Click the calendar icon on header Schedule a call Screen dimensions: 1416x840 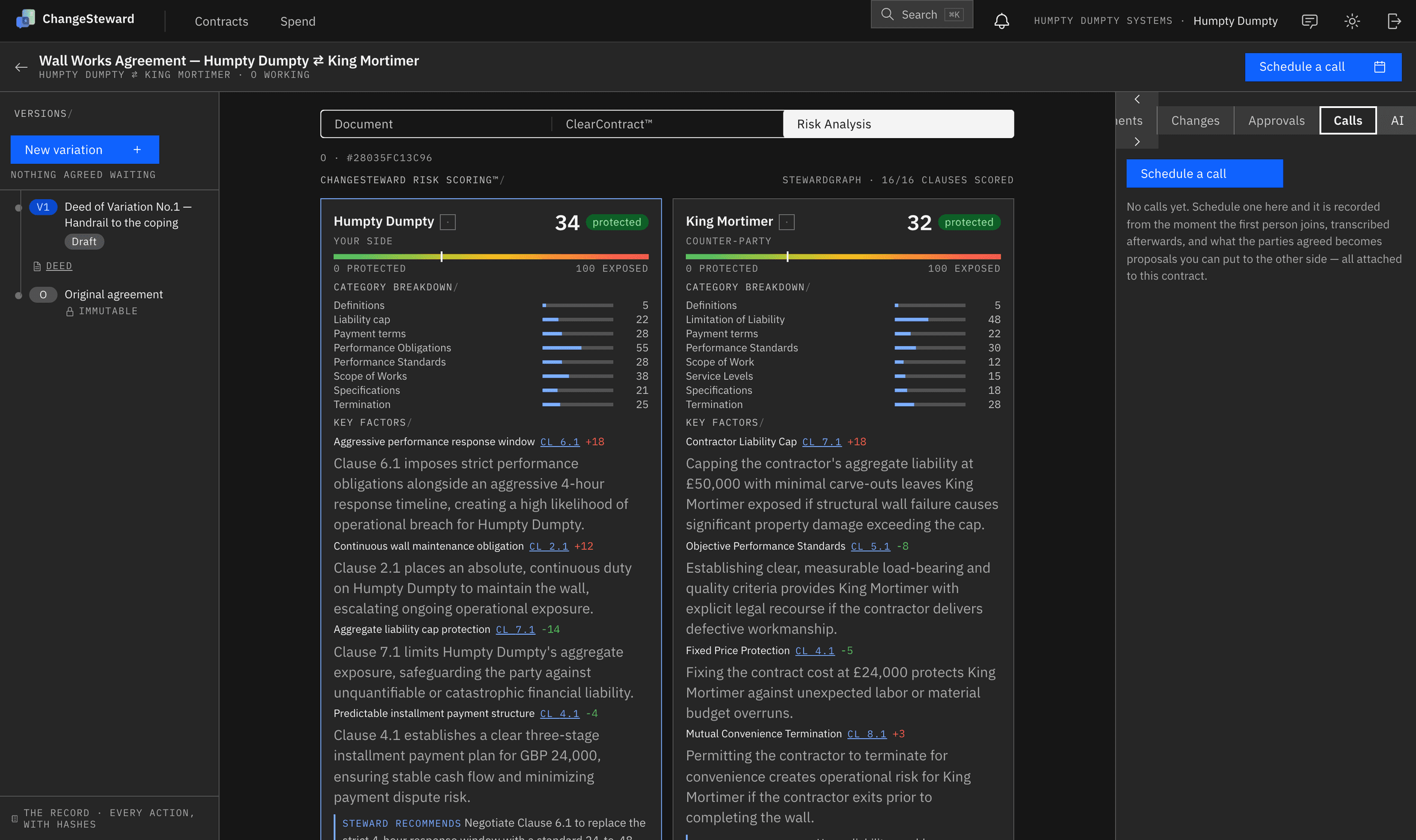coord(1379,67)
